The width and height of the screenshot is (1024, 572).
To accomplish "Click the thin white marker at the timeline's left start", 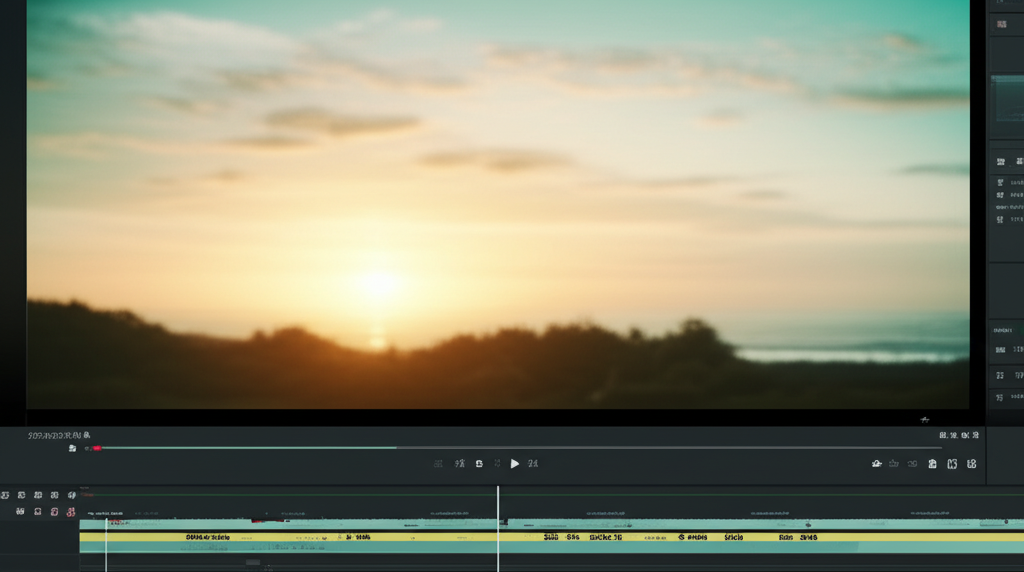I will [106, 545].
